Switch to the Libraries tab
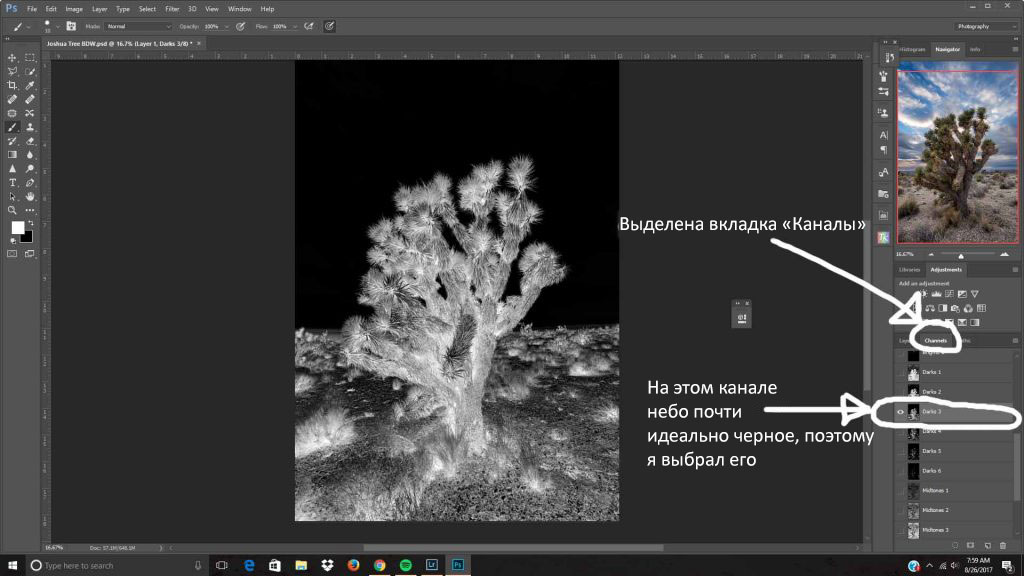Screen dimensions: 1024x576 click(910, 270)
